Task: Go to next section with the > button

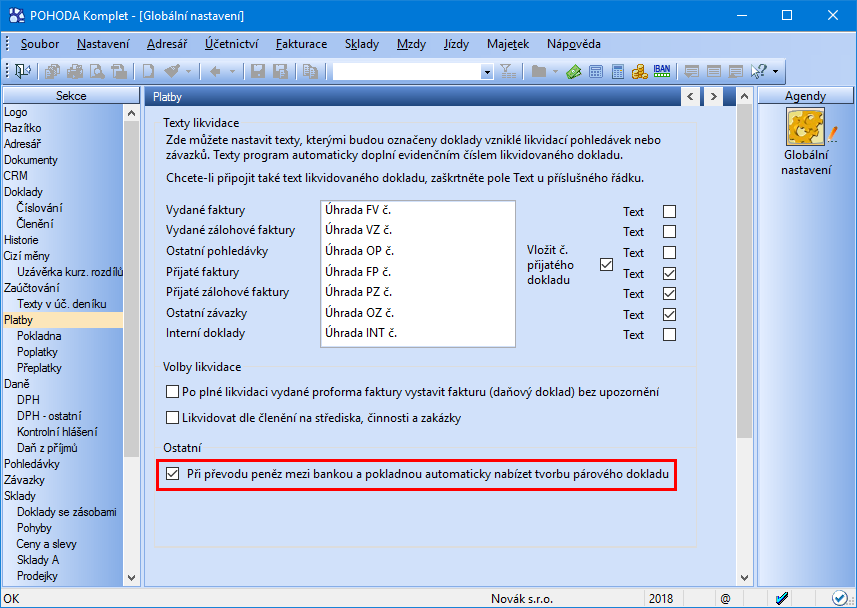Action: [x=713, y=97]
